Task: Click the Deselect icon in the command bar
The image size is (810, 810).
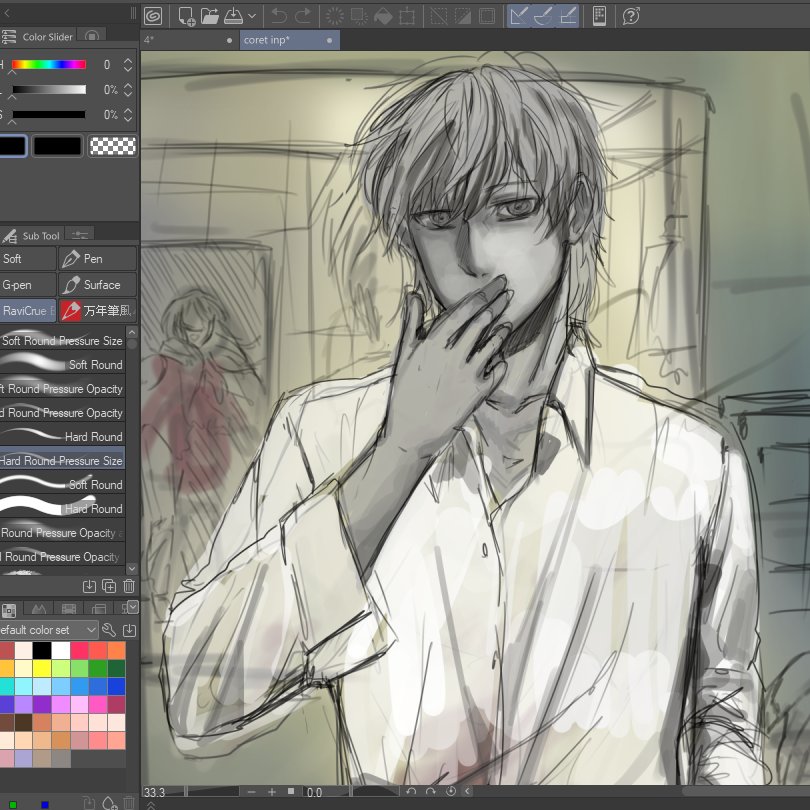Action: click(439, 16)
